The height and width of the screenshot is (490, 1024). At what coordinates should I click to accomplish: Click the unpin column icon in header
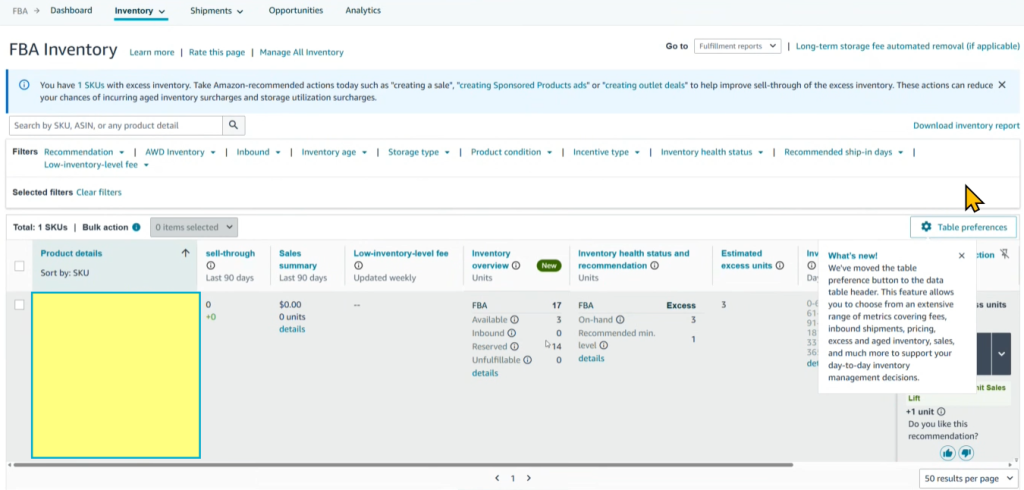click(1003, 254)
